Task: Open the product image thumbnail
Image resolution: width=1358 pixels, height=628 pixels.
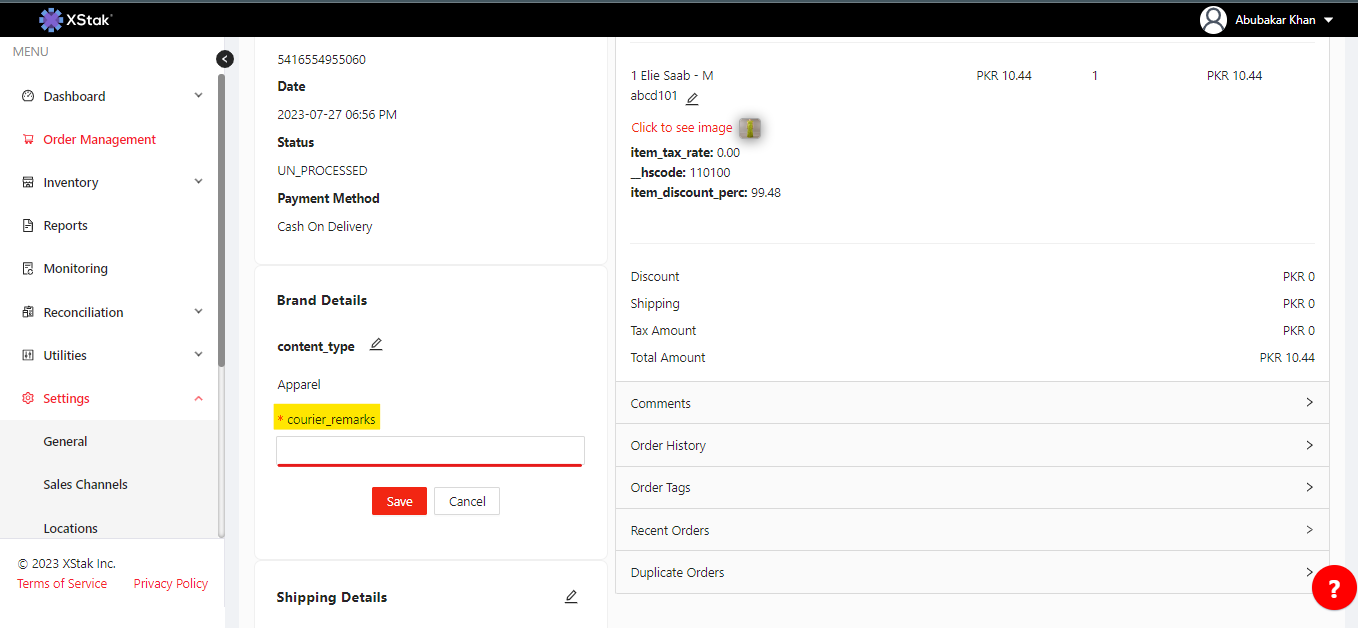Action: 750,128
